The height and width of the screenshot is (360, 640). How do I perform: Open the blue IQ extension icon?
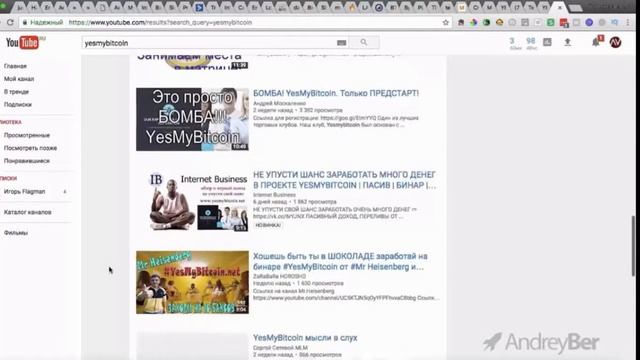coord(615,22)
